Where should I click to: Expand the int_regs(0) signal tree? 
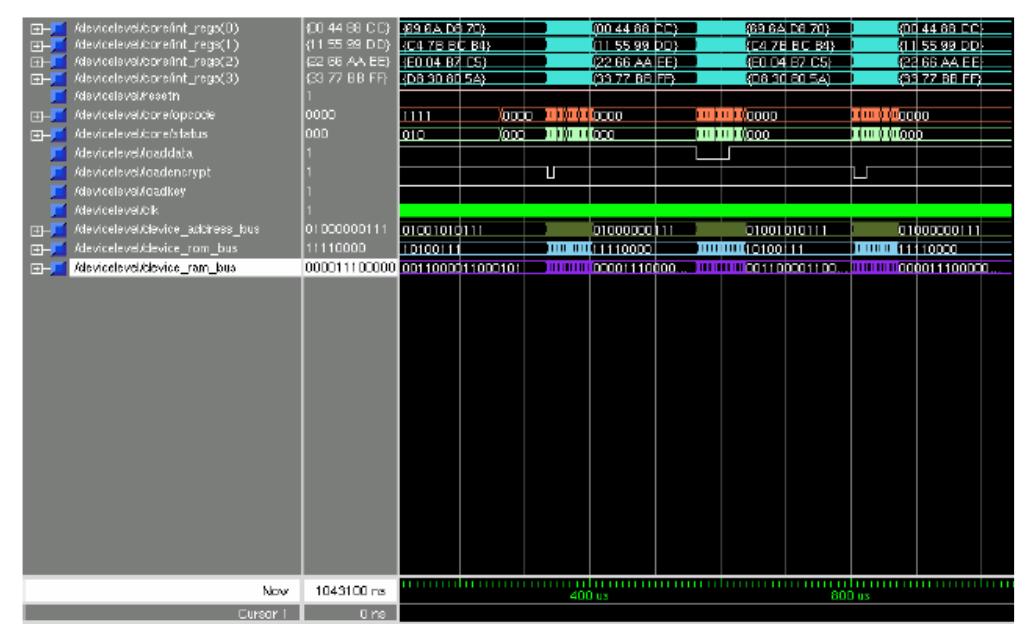(37, 29)
